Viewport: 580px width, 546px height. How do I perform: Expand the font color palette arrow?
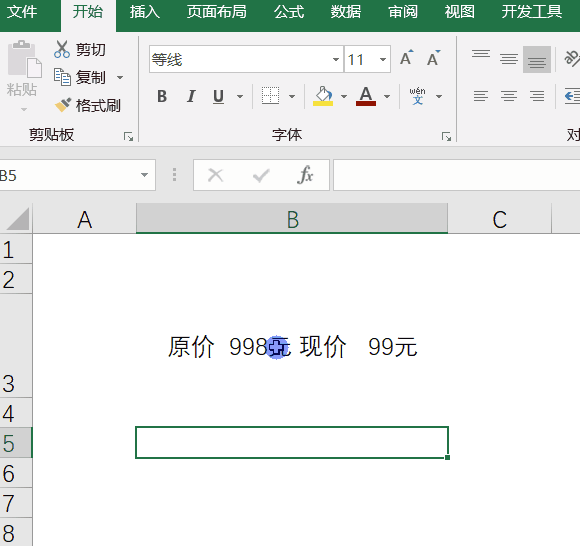387,97
